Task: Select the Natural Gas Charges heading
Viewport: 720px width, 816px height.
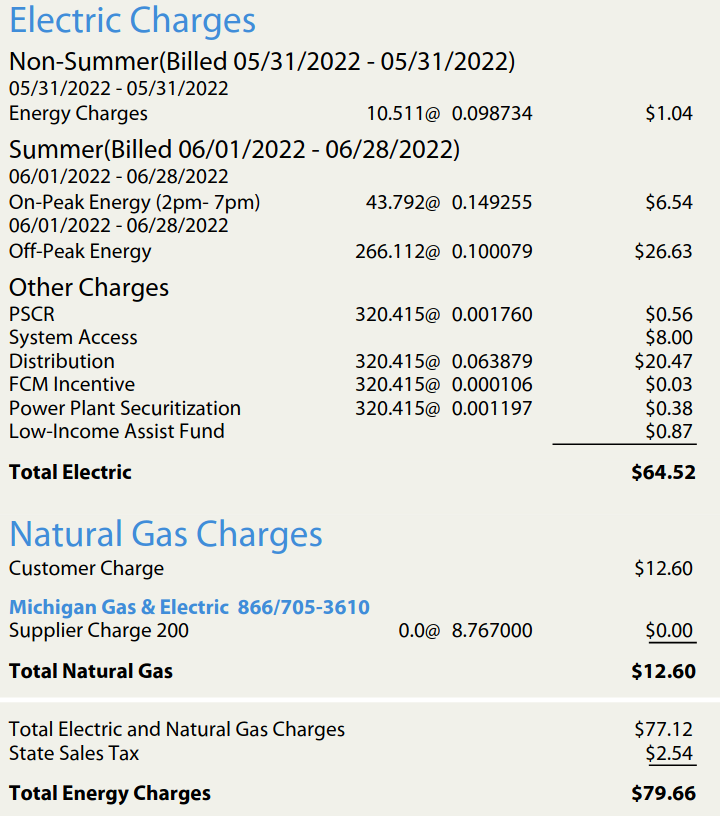Action: click(166, 535)
